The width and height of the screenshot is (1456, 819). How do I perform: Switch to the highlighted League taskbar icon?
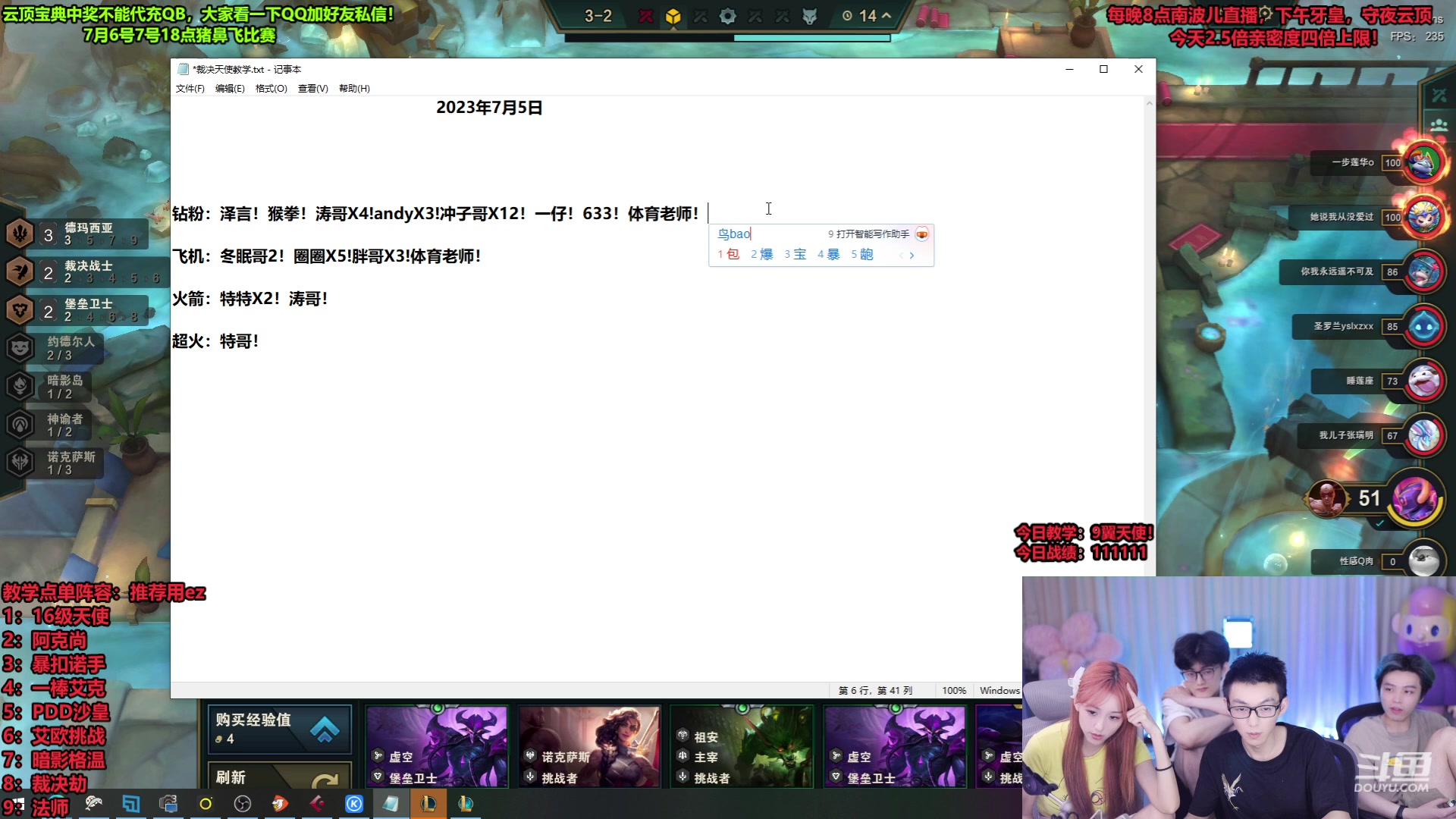coord(428,804)
